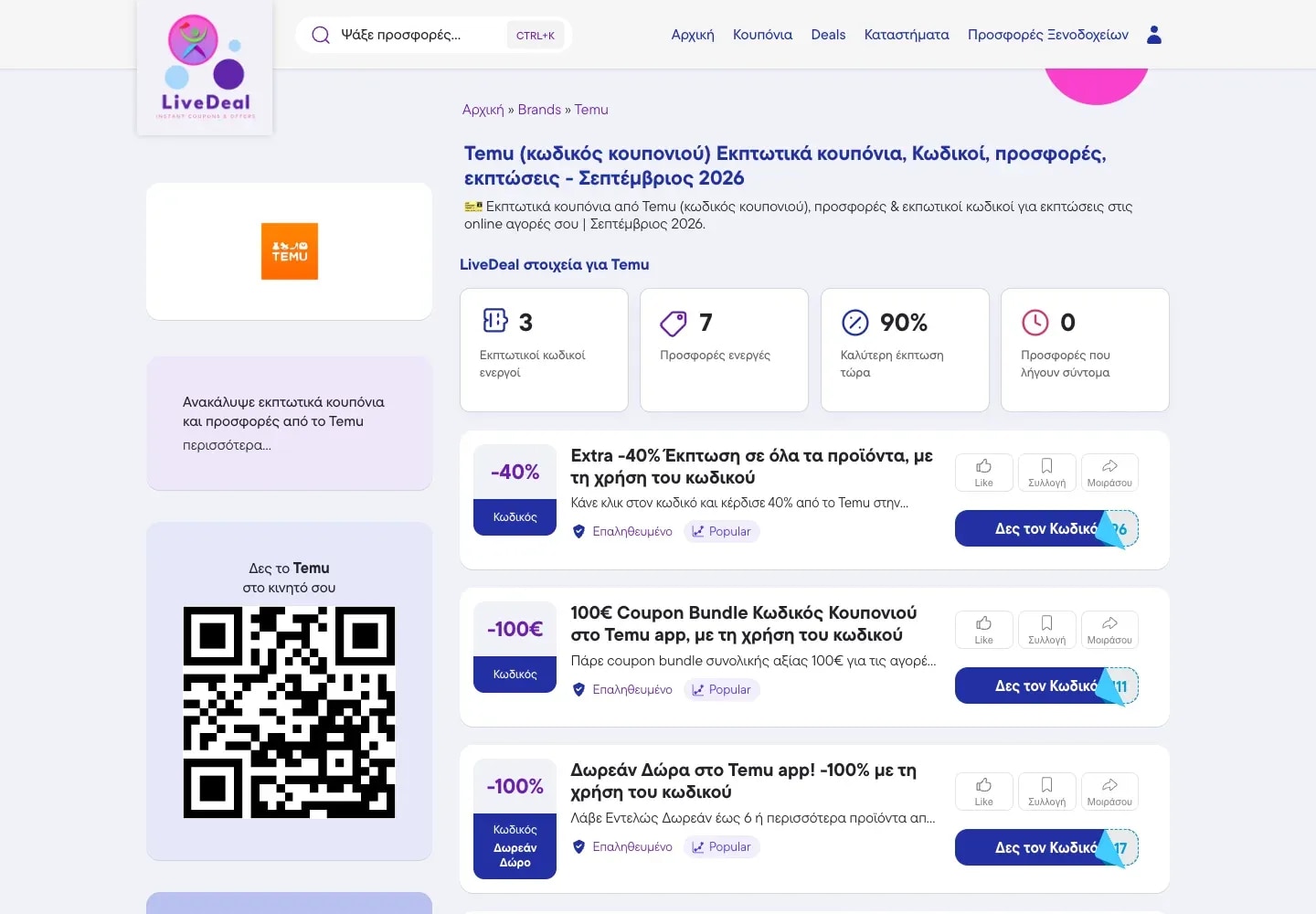Share the free gifts -100% offer
Screen dimensions: 1316x914
tap(1109, 792)
